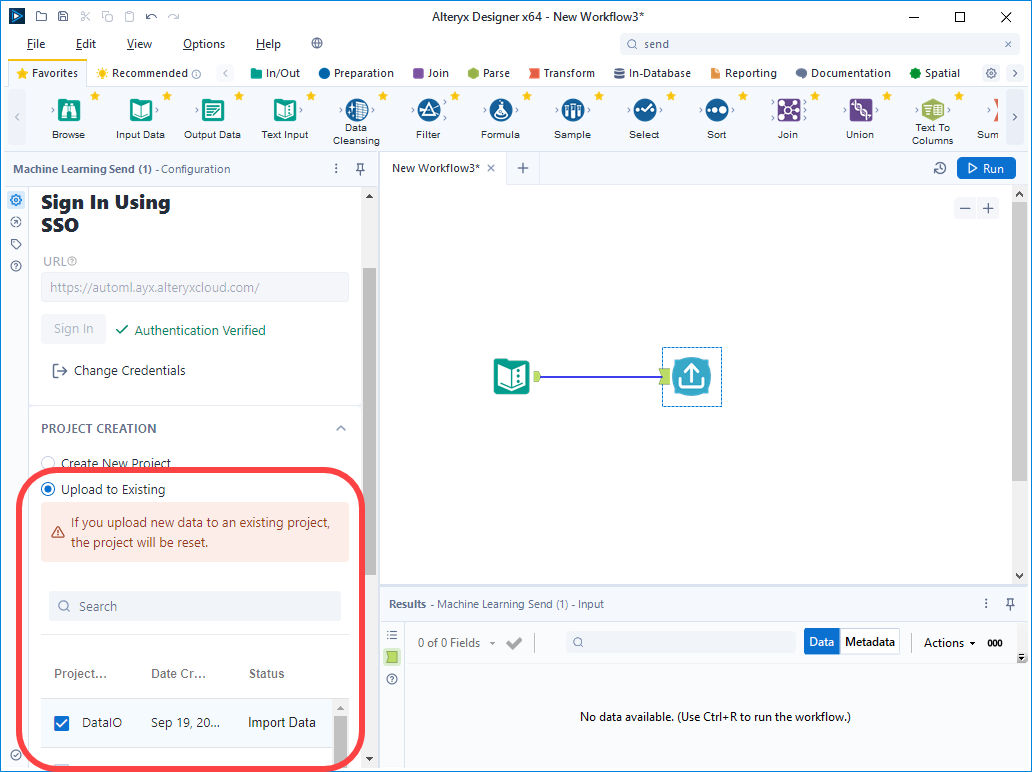Open Results panel three-dot menu

tap(986, 604)
